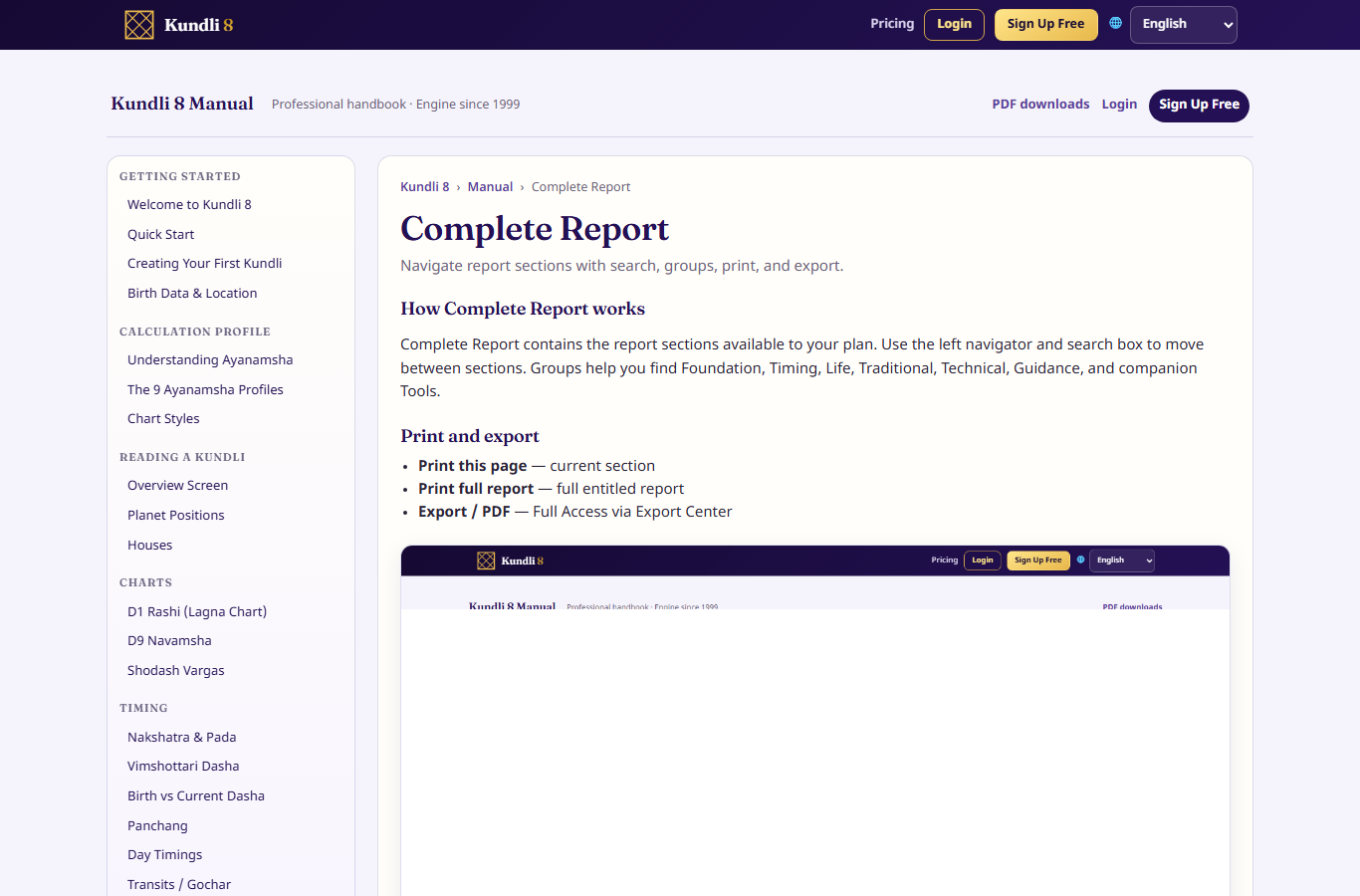Screen dimensions: 1360x896
Task: Open the English language dropdown
Action: [x=1183, y=25]
